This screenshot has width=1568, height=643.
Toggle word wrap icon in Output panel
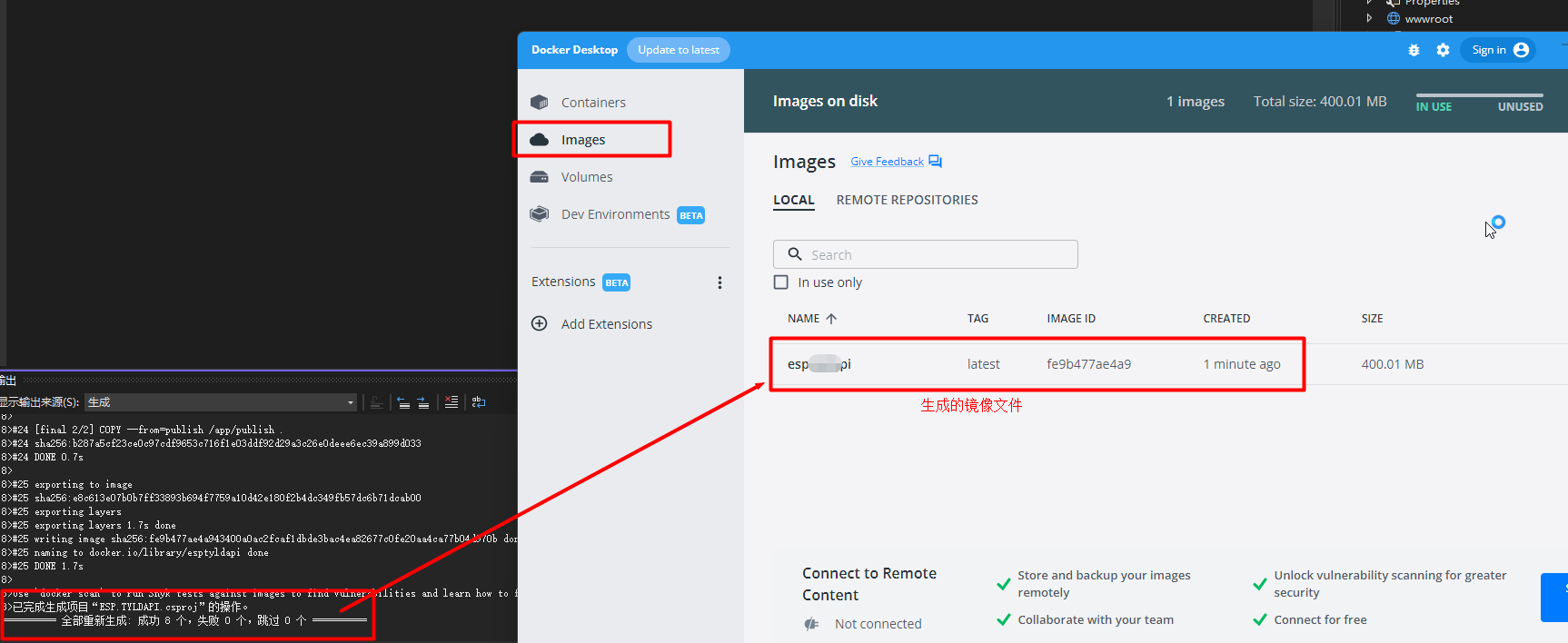tap(479, 402)
